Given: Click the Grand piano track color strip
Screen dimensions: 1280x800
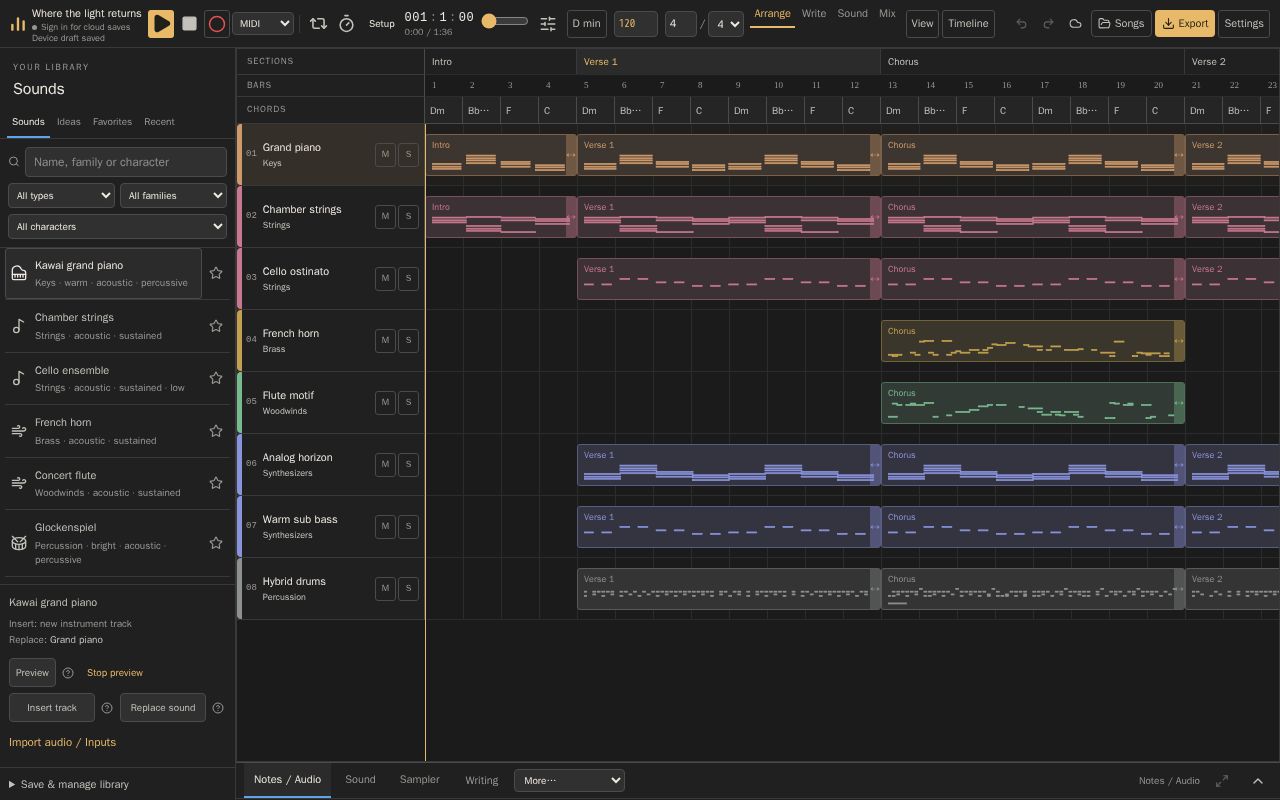Looking at the screenshot, I should pyautogui.click(x=239, y=154).
